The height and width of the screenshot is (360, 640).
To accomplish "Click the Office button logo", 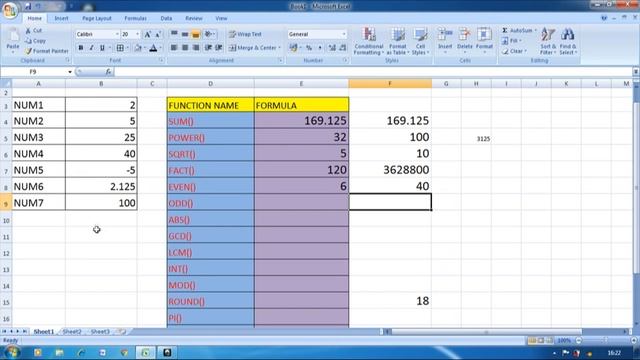I will tap(10, 10).
